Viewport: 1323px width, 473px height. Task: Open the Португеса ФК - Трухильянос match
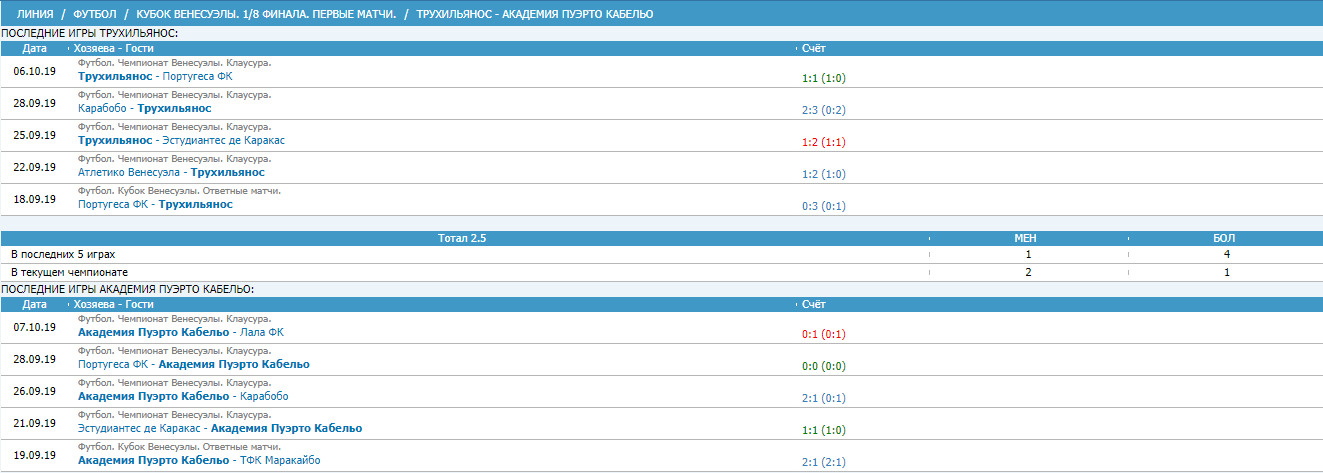point(155,204)
